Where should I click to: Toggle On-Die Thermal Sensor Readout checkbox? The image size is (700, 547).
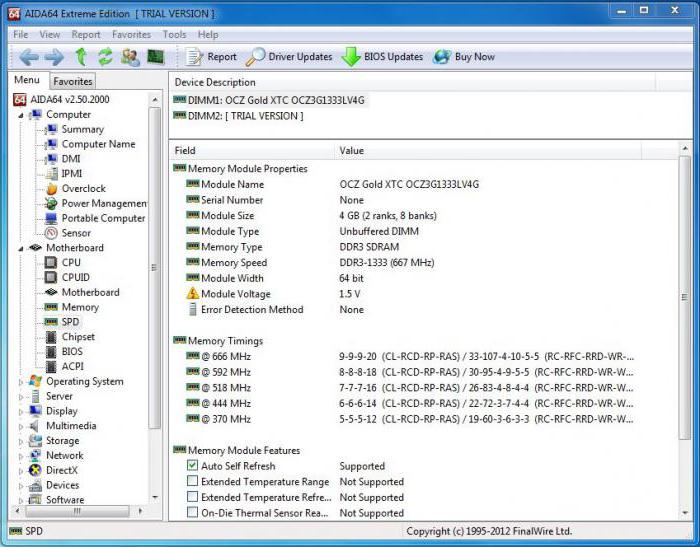pyautogui.click(x=192, y=512)
